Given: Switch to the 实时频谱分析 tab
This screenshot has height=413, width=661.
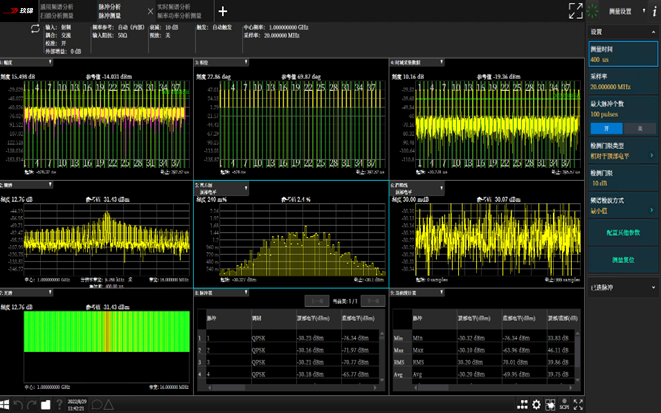Looking at the screenshot, I should point(179,11).
